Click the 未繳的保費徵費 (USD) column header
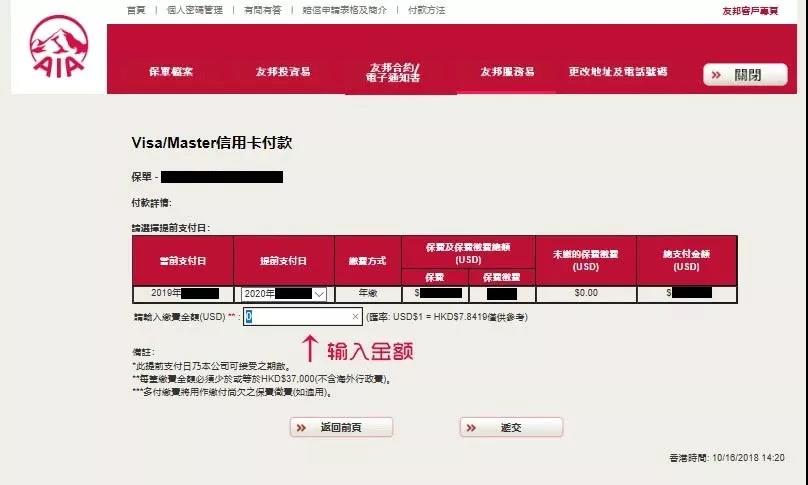The height and width of the screenshot is (485, 808). tap(586, 261)
